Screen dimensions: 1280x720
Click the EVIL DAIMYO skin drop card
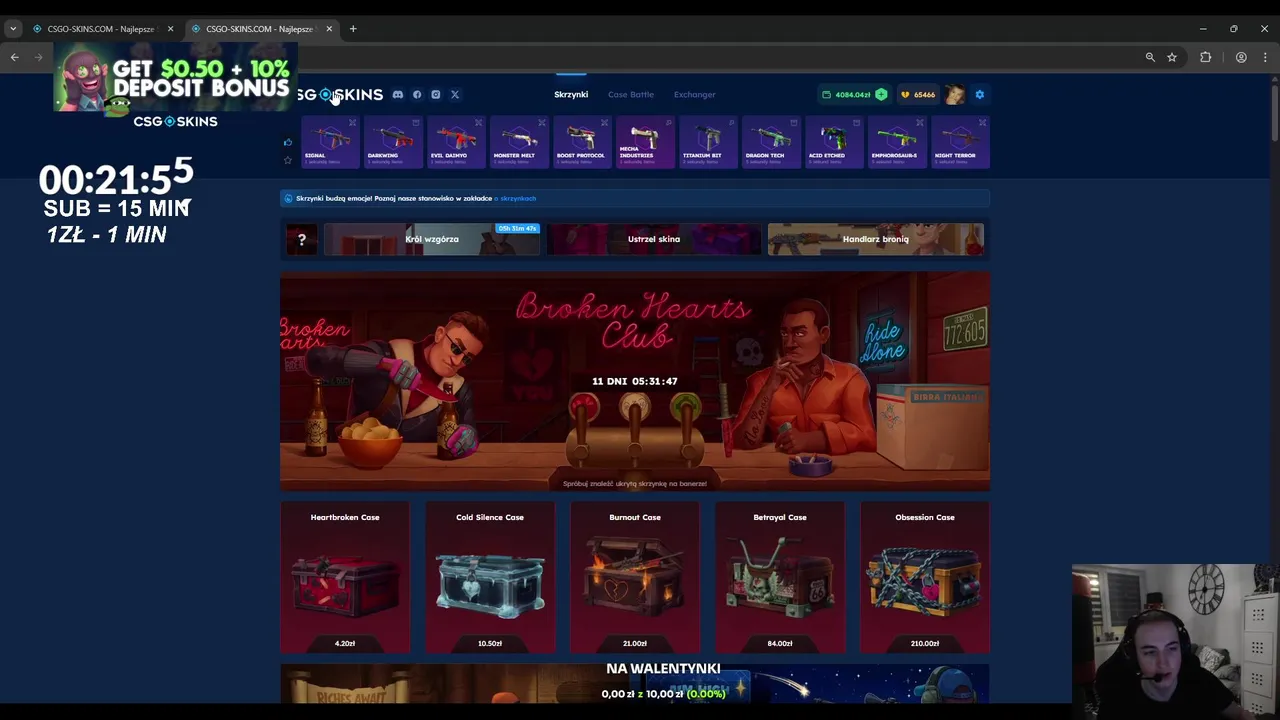click(x=456, y=142)
